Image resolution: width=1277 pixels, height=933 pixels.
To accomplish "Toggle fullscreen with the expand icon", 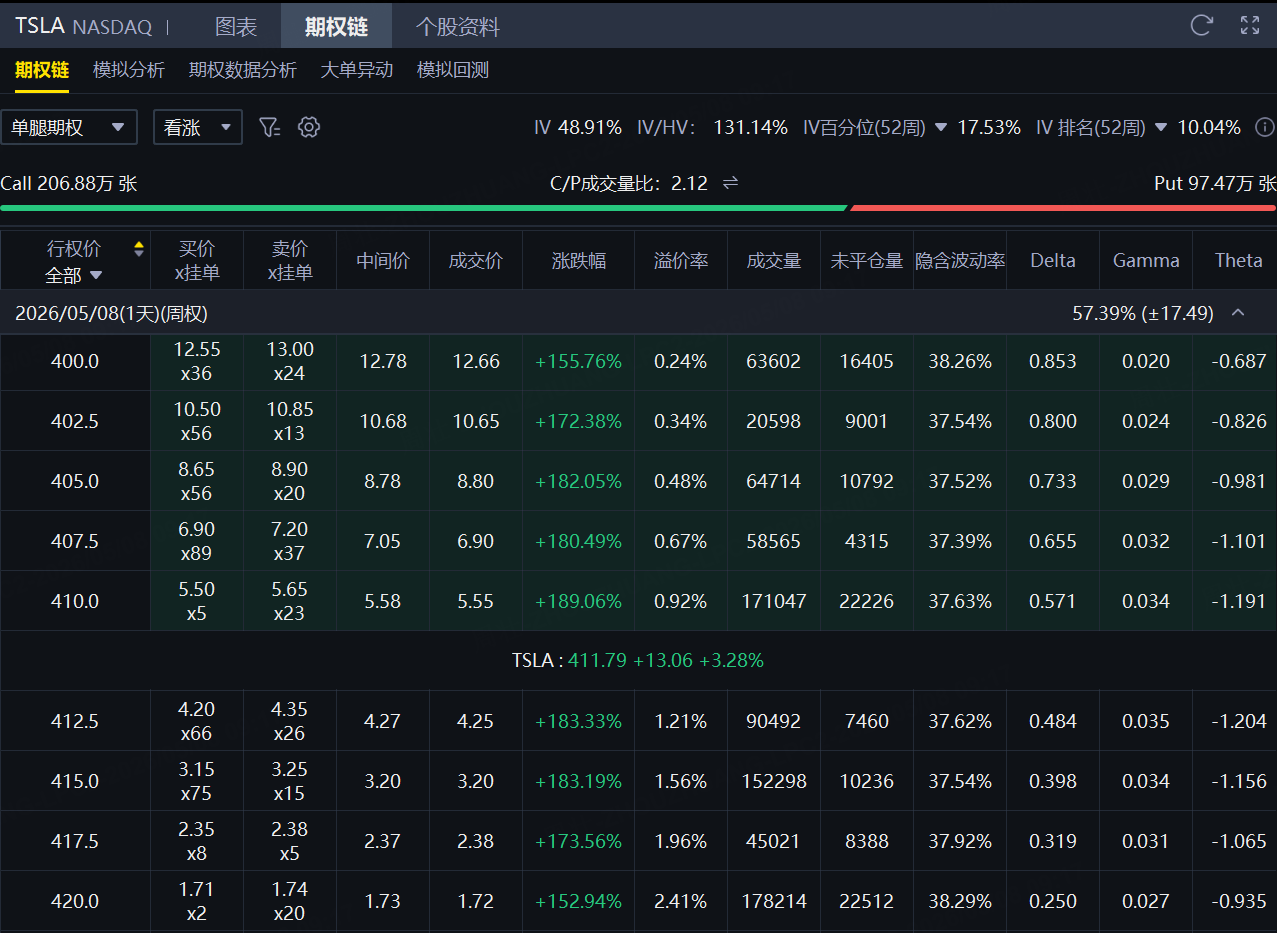I will [x=1250, y=25].
